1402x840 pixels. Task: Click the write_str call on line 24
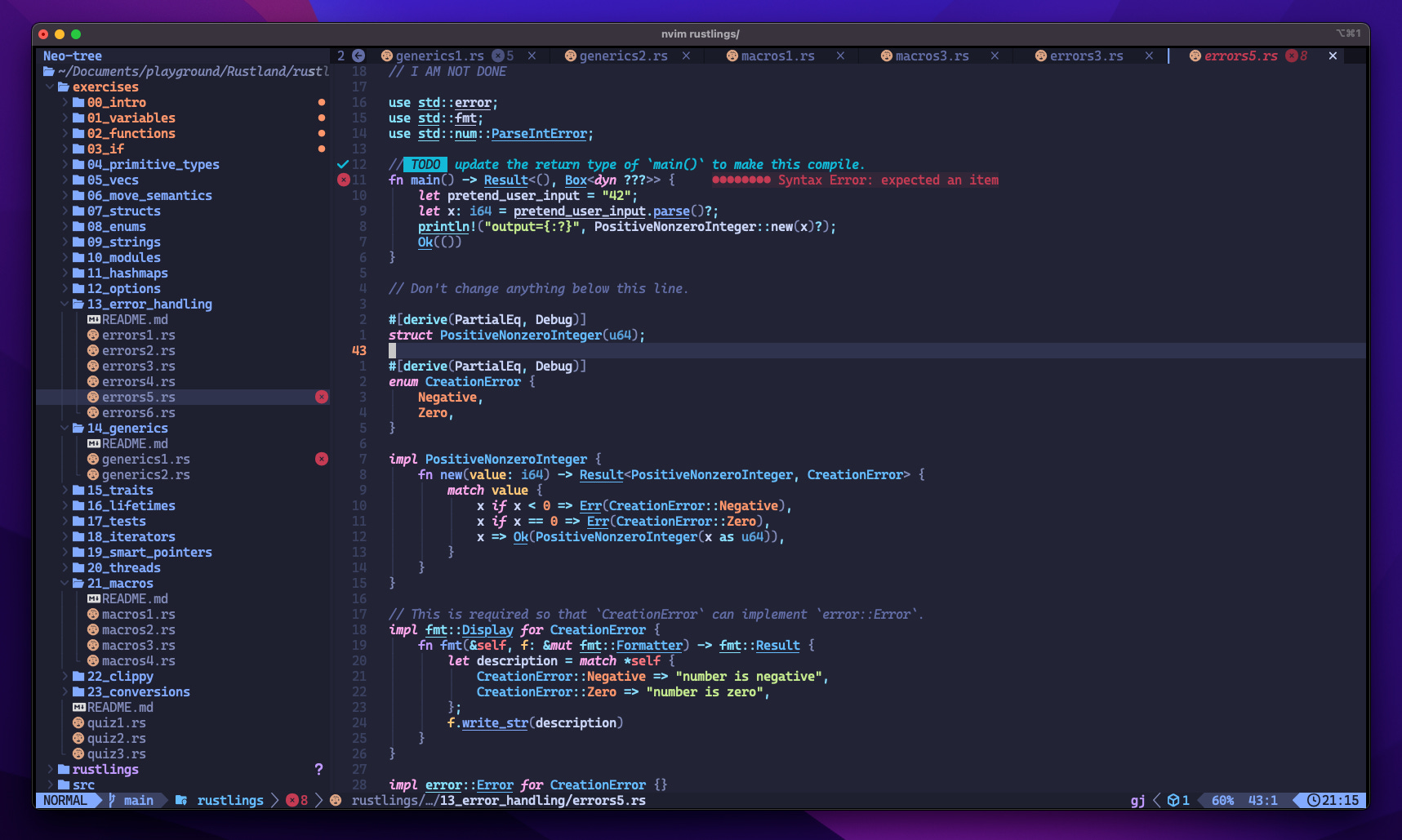coord(495,722)
